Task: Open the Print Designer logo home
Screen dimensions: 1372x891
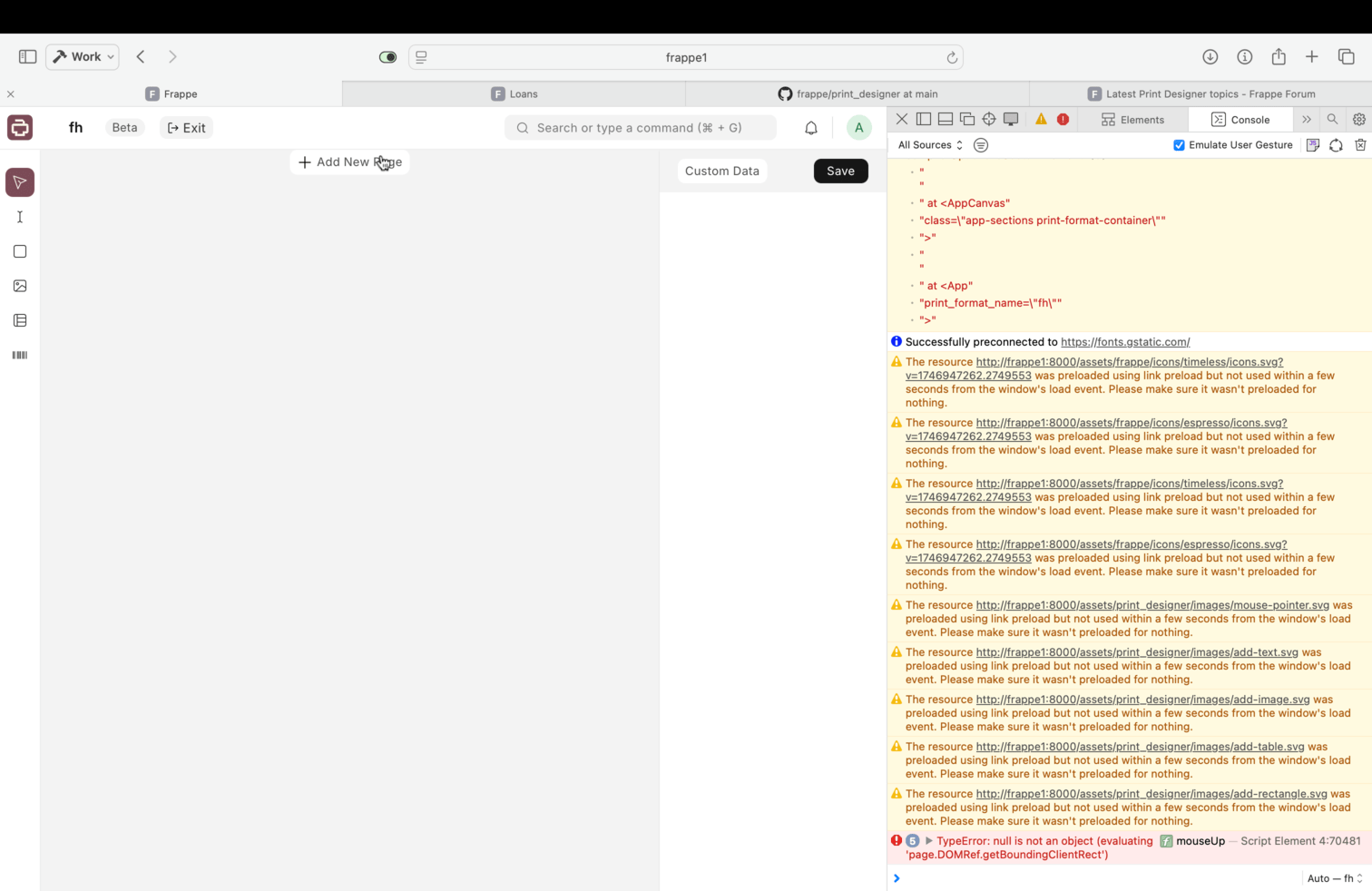Action: tap(20, 128)
